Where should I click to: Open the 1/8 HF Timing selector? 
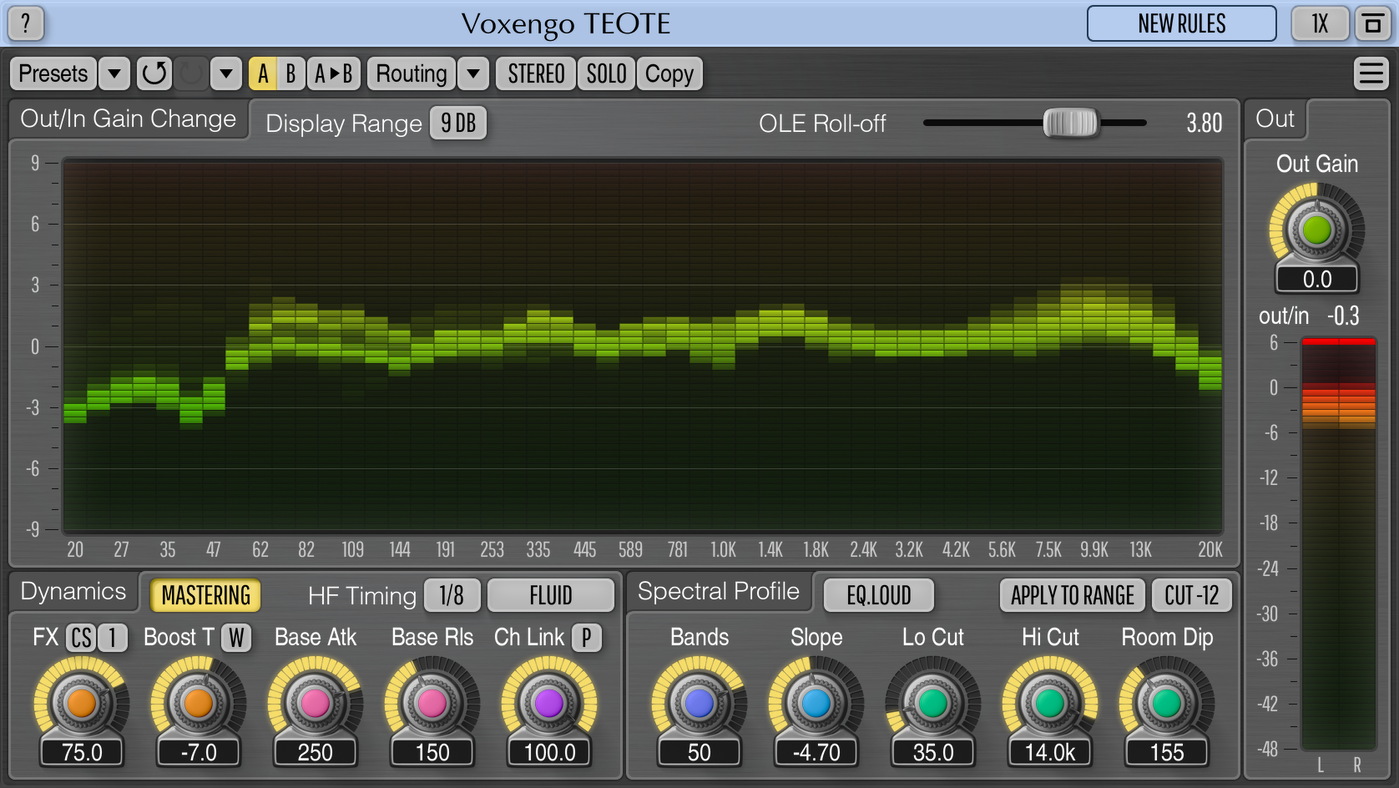point(452,595)
